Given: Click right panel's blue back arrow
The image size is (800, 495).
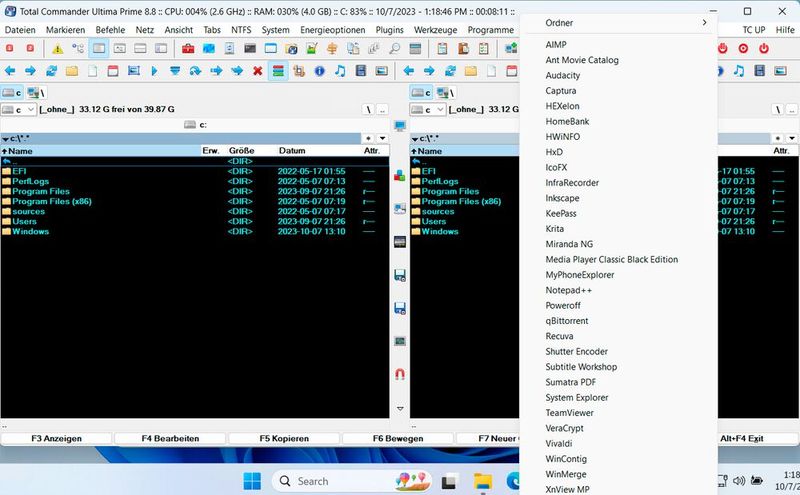Looking at the screenshot, I should (x=409, y=70).
